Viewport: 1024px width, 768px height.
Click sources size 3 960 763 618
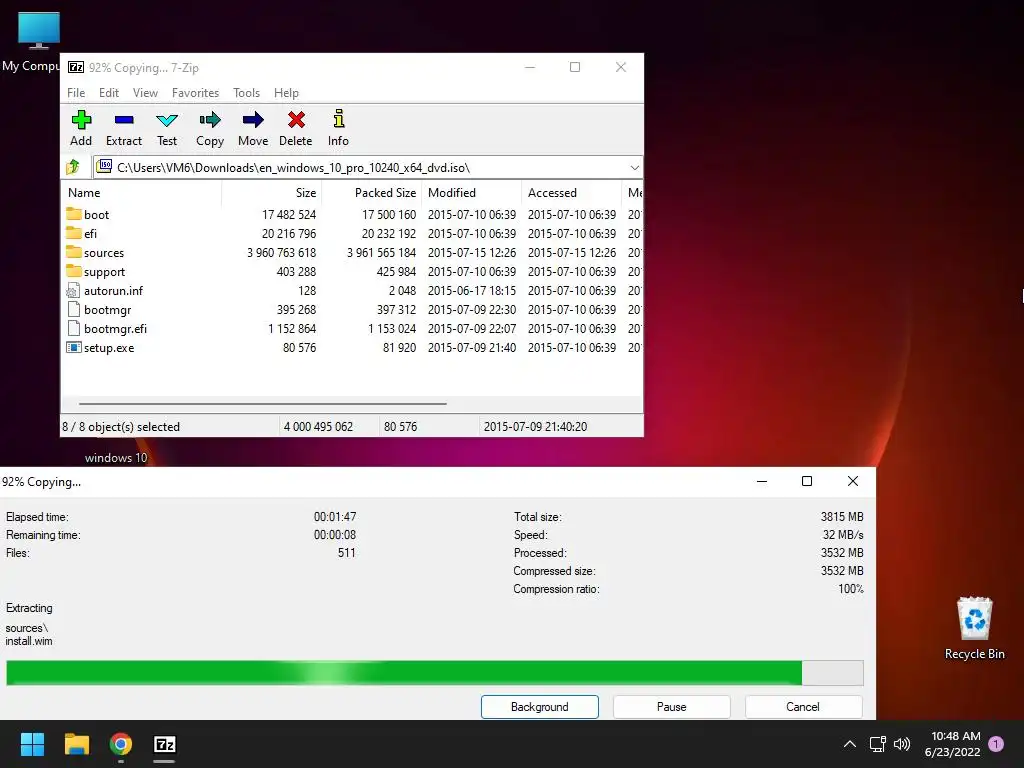coord(281,253)
